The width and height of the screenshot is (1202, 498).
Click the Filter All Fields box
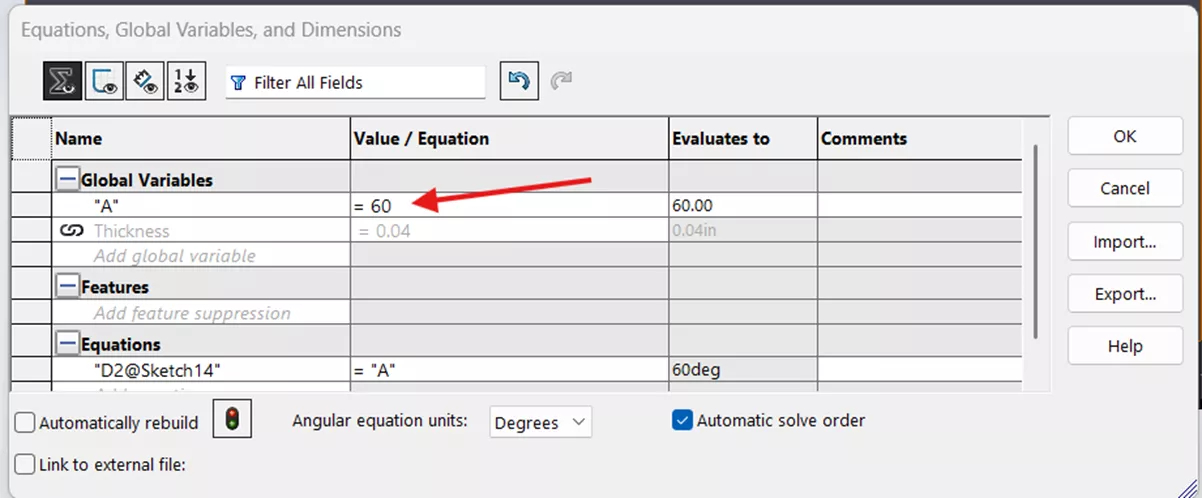(x=355, y=82)
